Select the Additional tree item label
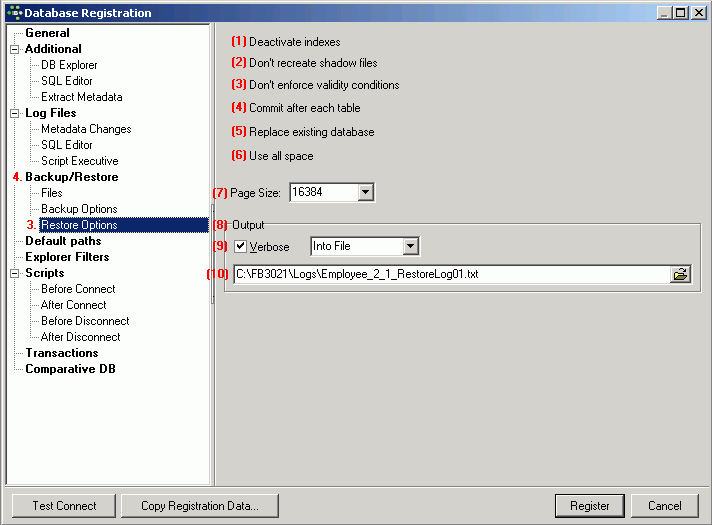Viewport: 712px width, 525px height. click(x=53, y=49)
